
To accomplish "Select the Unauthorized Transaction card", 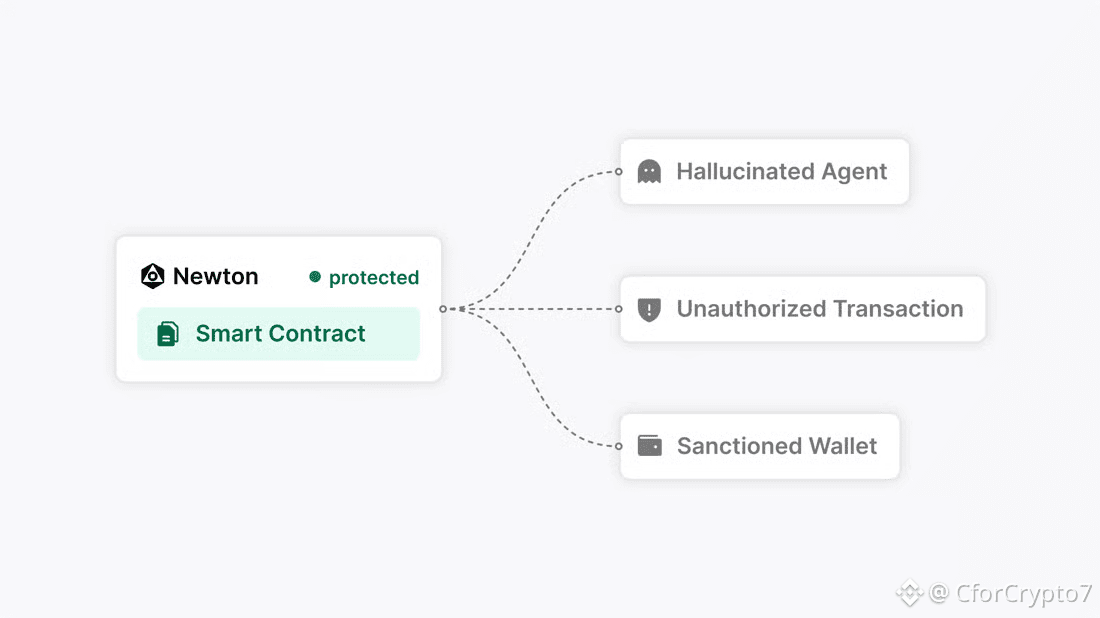I will [803, 309].
